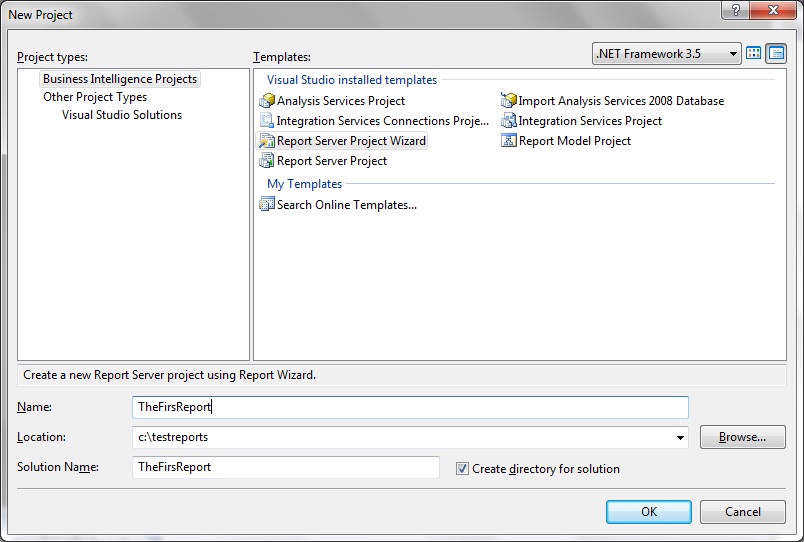Click into the Name text field
This screenshot has height=542, width=804.
410,407
